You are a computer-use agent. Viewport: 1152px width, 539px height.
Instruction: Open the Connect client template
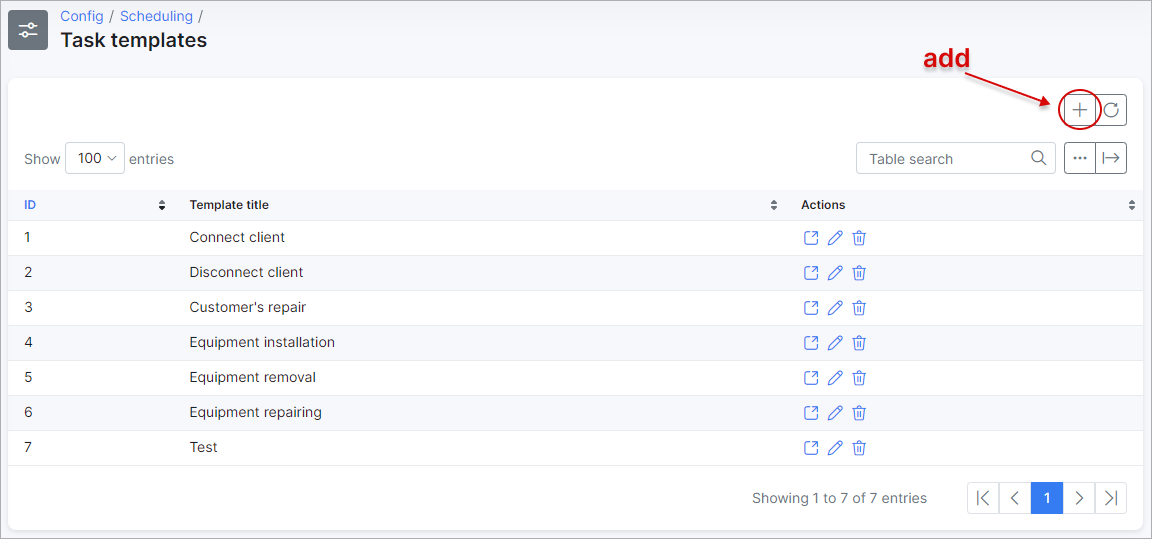point(810,238)
